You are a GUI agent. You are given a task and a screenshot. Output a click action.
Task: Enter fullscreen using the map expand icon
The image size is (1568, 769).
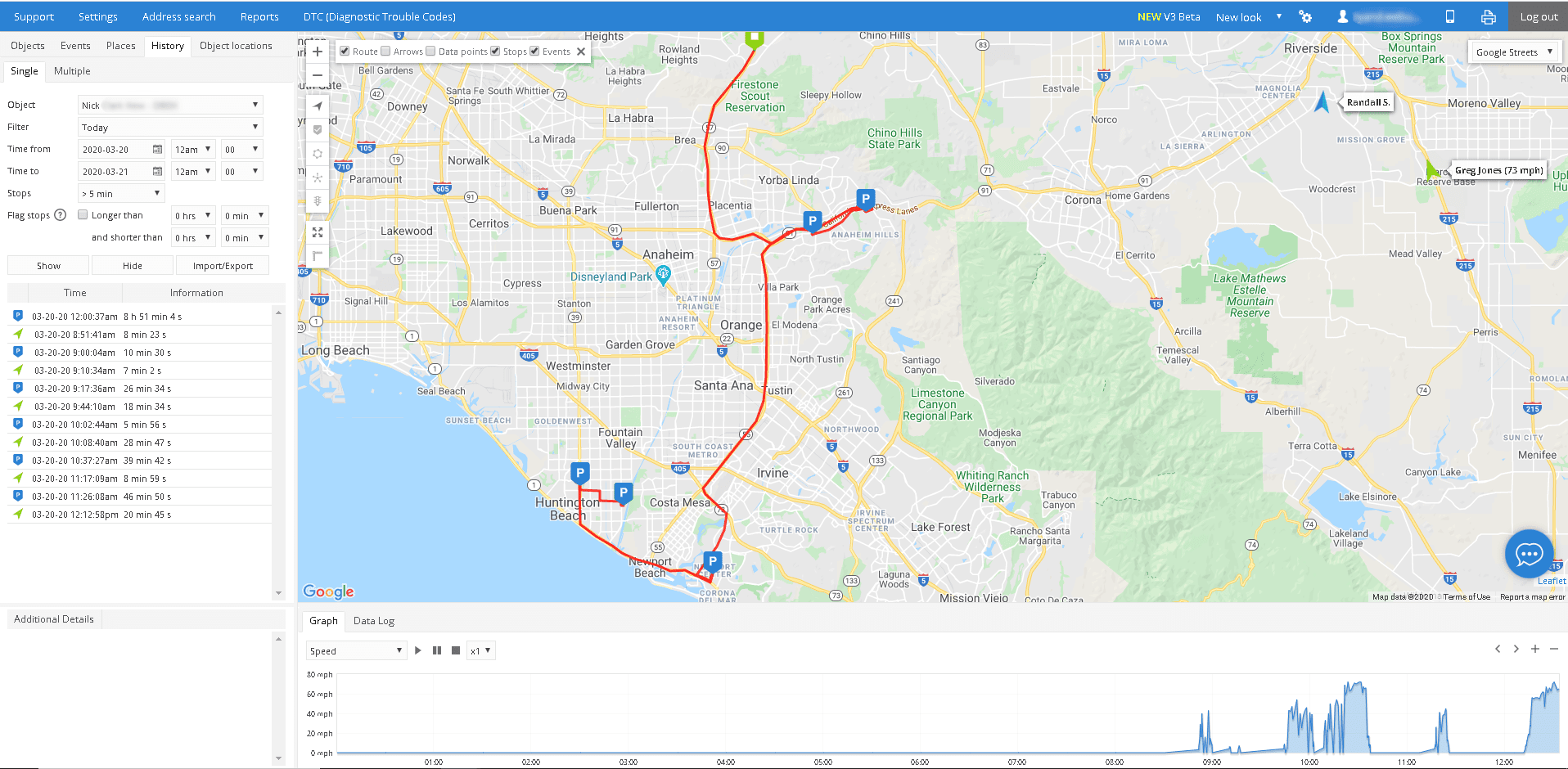coord(318,232)
